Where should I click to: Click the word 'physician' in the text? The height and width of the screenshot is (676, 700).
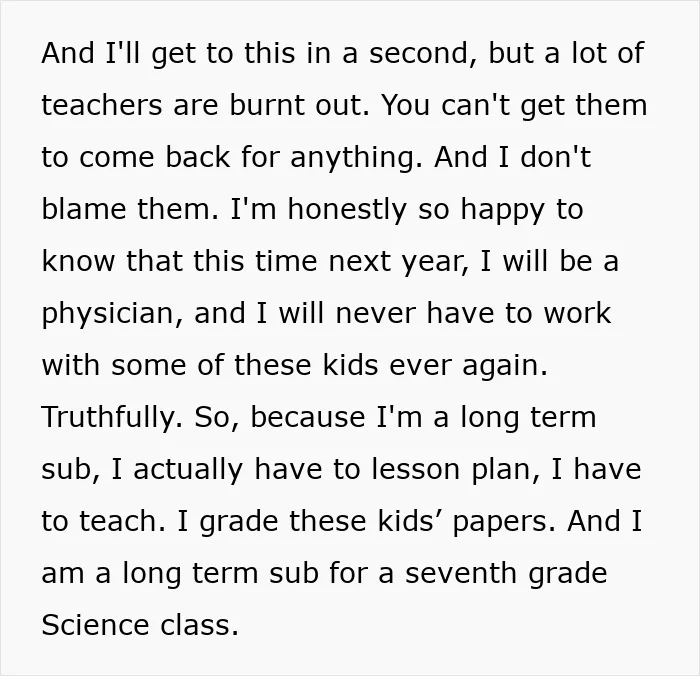click(x=108, y=313)
